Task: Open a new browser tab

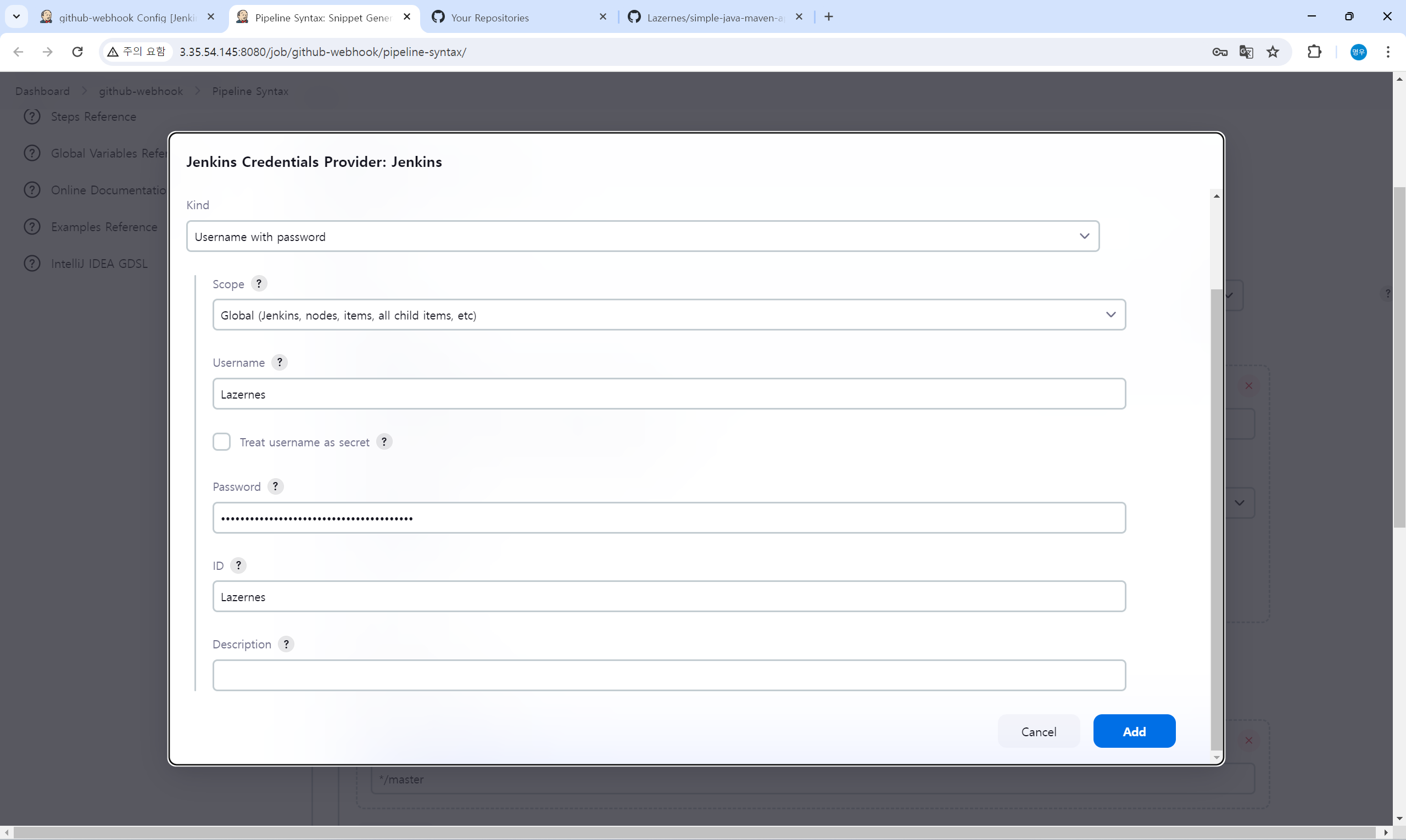Action: (828, 17)
